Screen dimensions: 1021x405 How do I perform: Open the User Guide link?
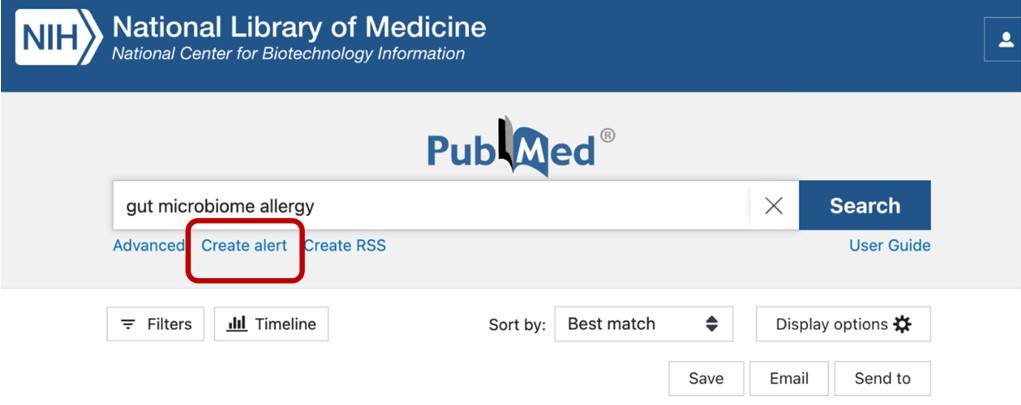coord(889,245)
